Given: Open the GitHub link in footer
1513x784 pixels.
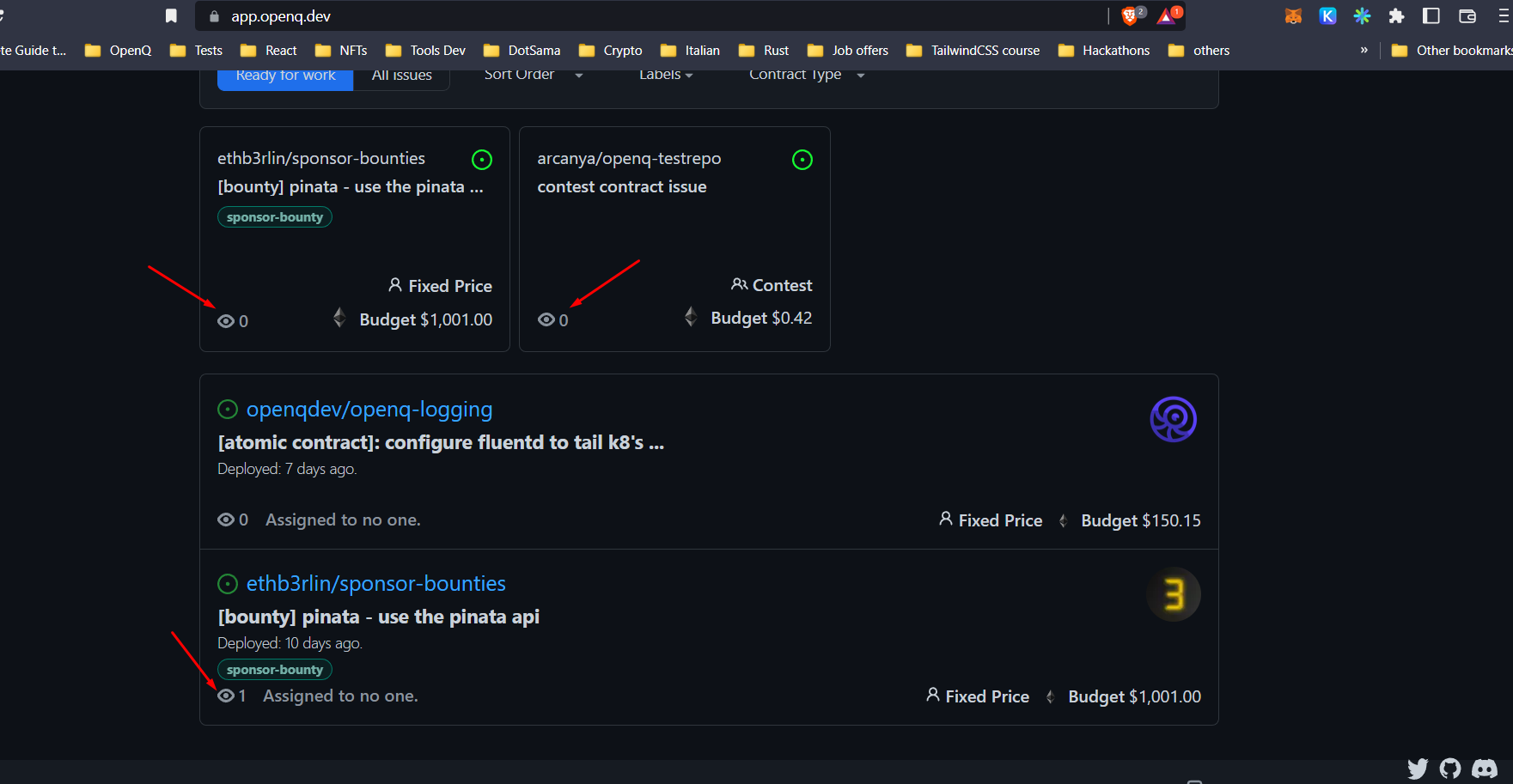Looking at the screenshot, I should pos(1450,768).
